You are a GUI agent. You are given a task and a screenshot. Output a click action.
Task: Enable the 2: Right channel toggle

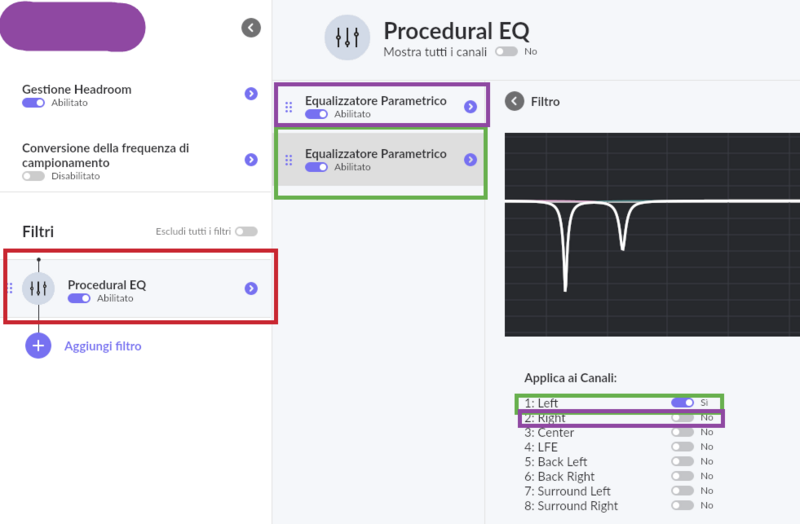(683, 418)
